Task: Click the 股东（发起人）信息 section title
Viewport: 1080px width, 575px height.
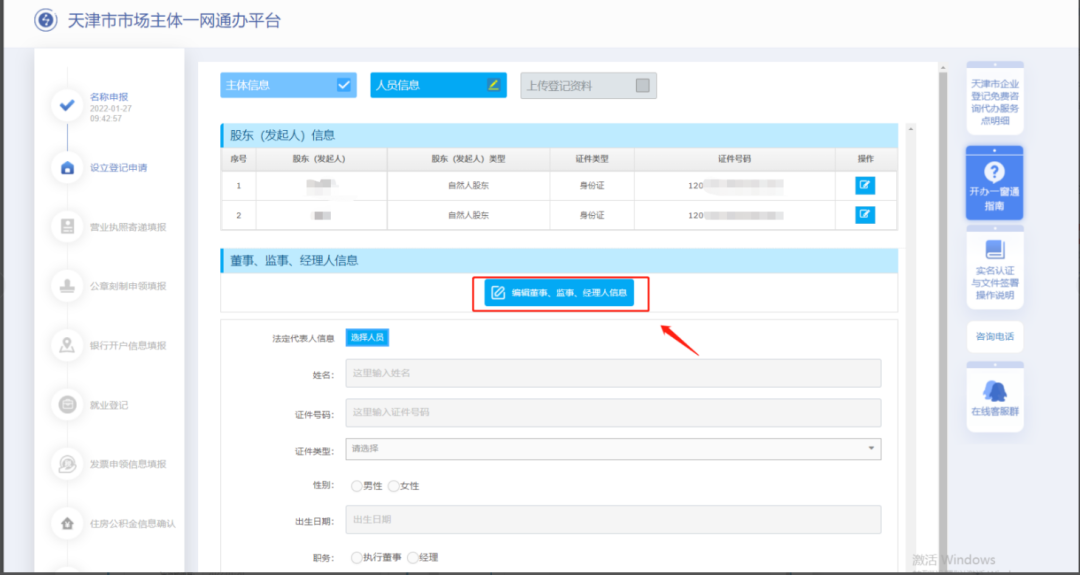Action: pos(282,136)
